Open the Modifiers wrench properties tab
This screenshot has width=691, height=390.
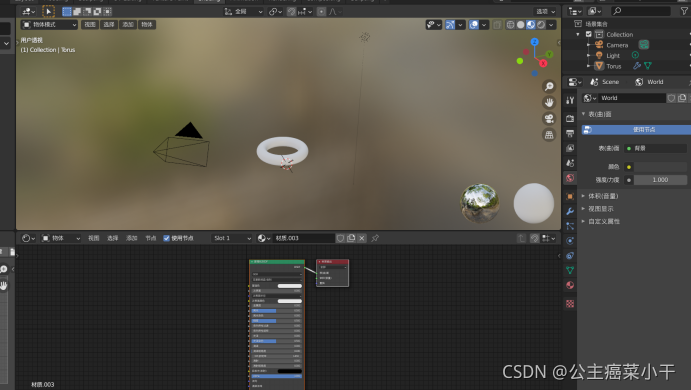pyautogui.click(x=570, y=211)
